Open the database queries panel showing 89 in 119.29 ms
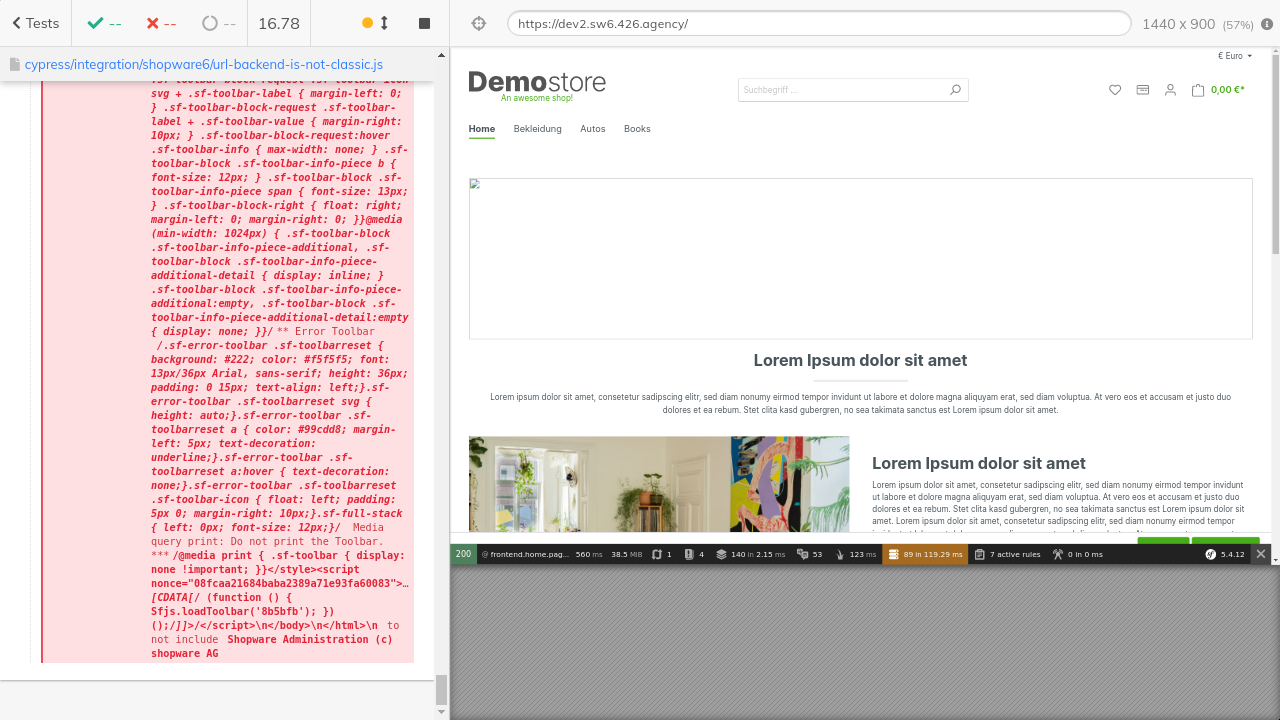1280x720 pixels. coord(925,554)
